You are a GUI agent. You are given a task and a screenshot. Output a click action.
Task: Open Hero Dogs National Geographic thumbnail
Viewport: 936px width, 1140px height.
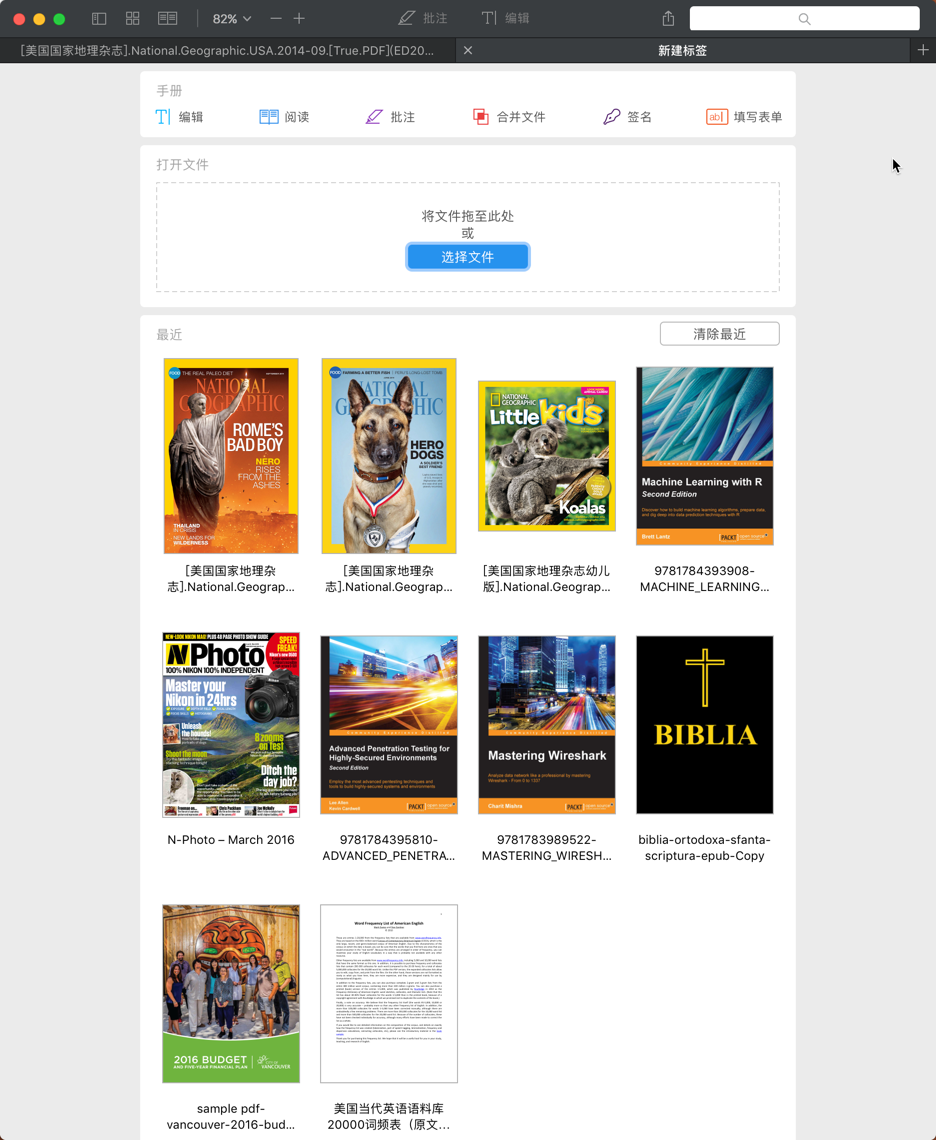tap(389, 456)
